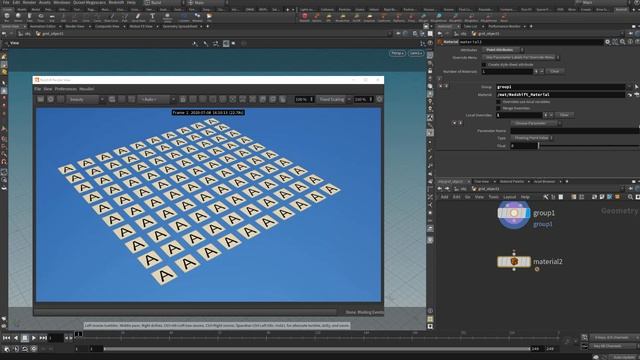Screen dimensions: 640x360
Task: Toggle Overrides use local variables checkbox
Action: coord(498,102)
